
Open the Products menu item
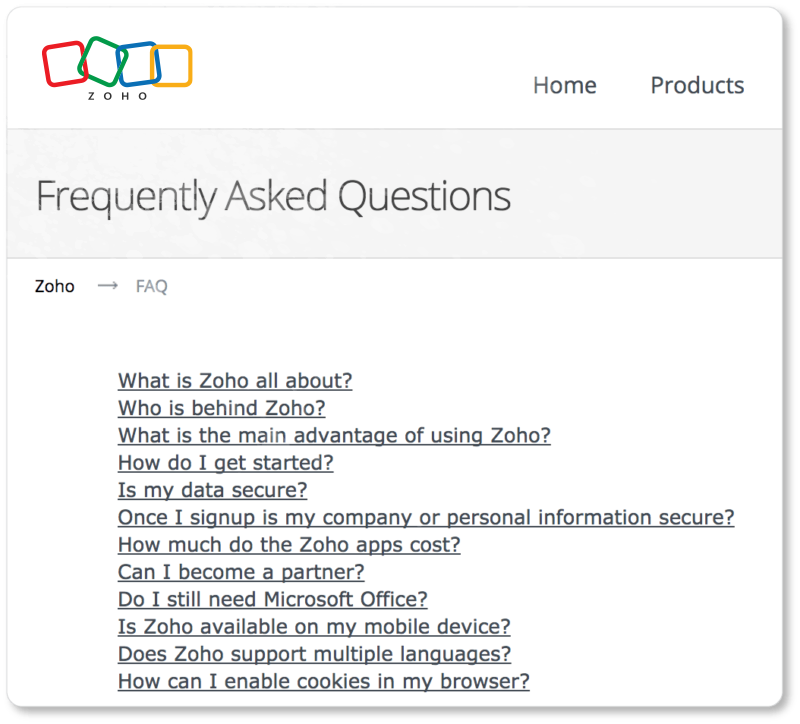(697, 85)
